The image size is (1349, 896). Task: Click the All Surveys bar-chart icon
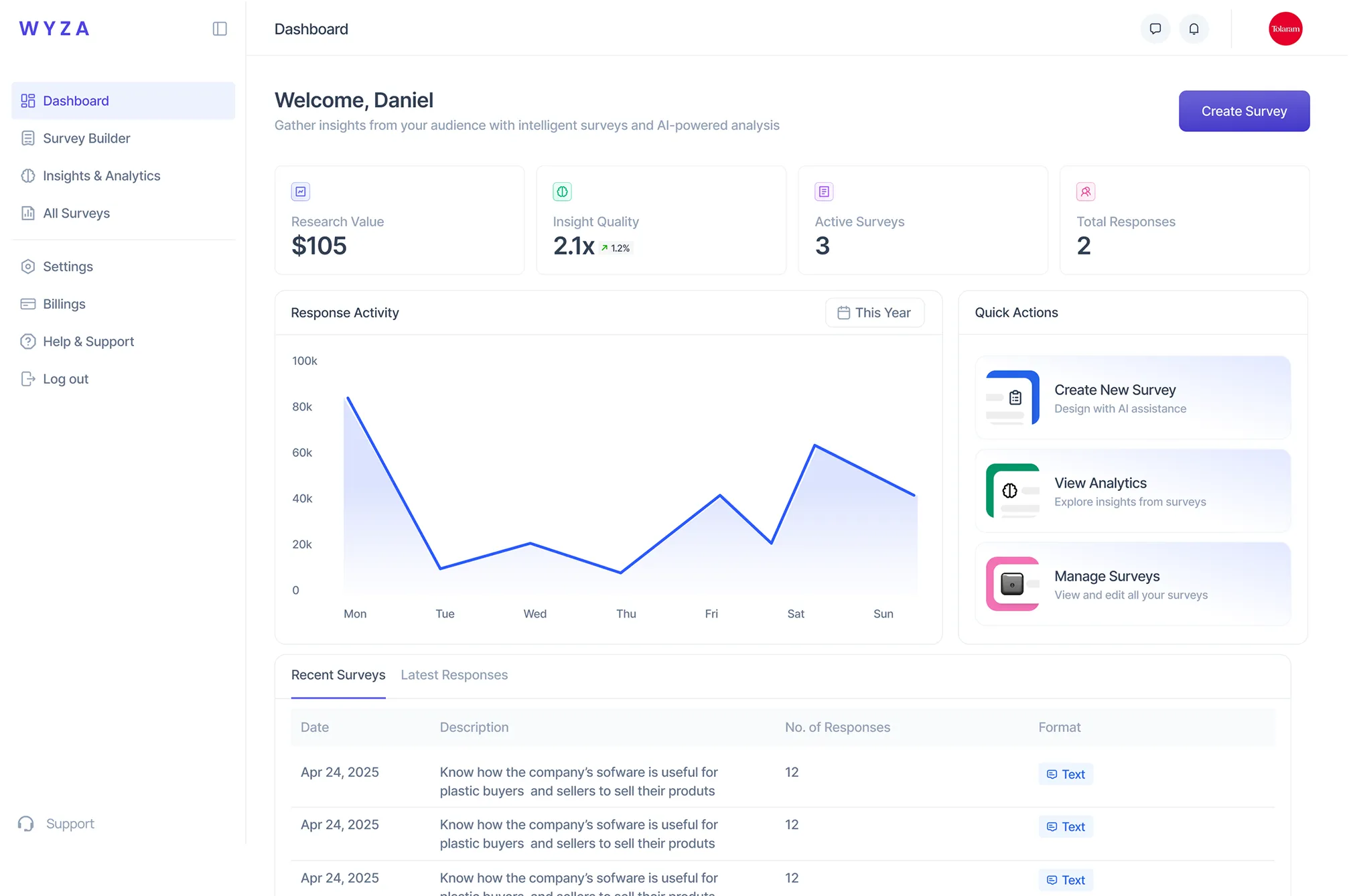pos(27,213)
